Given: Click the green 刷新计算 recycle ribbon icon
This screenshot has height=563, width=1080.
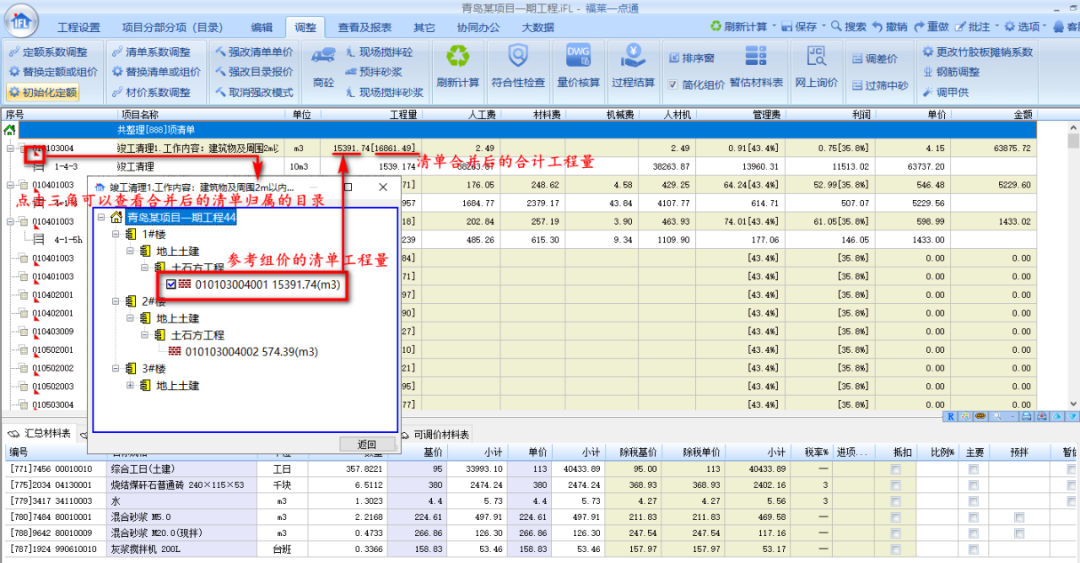Looking at the screenshot, I should click(457, 56).
